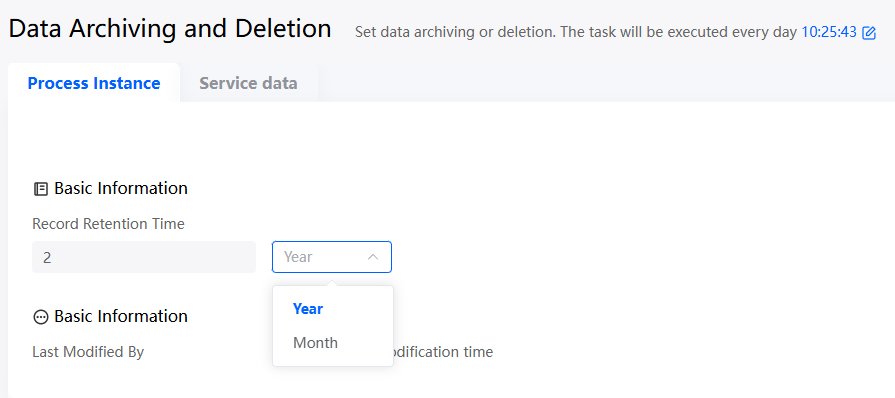Image resolution: width=895 pixels, height=398 pixels.
Task: Click the task description text in header
Action: [575, 32]
